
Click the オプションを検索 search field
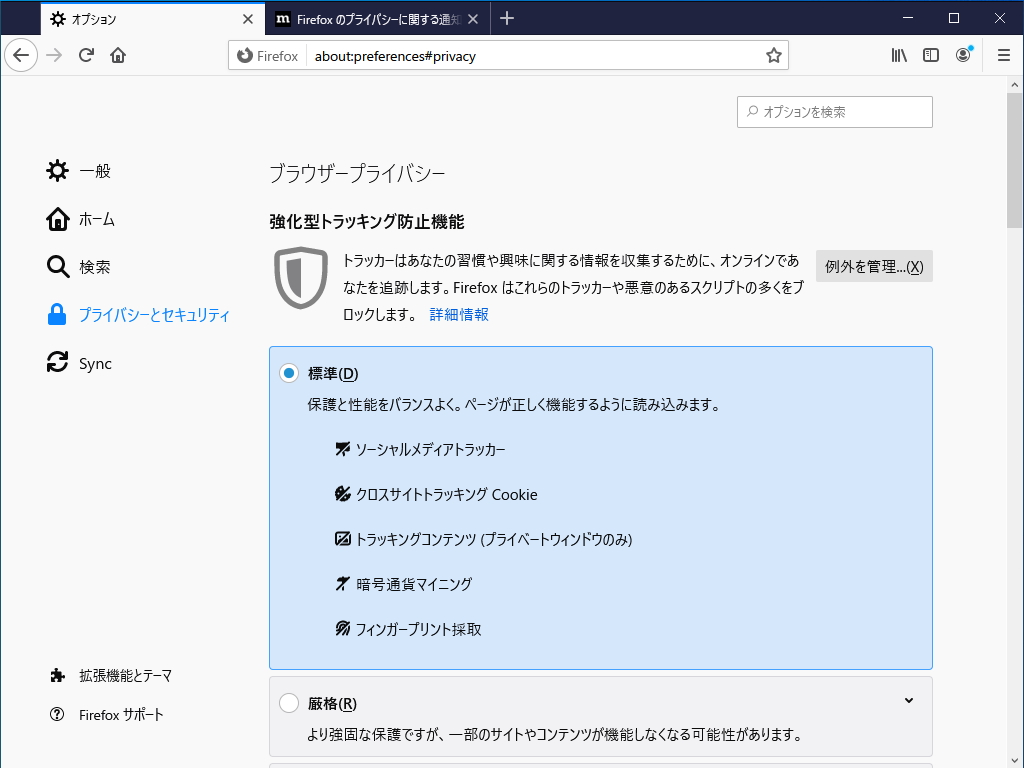(x=834, y=111)
